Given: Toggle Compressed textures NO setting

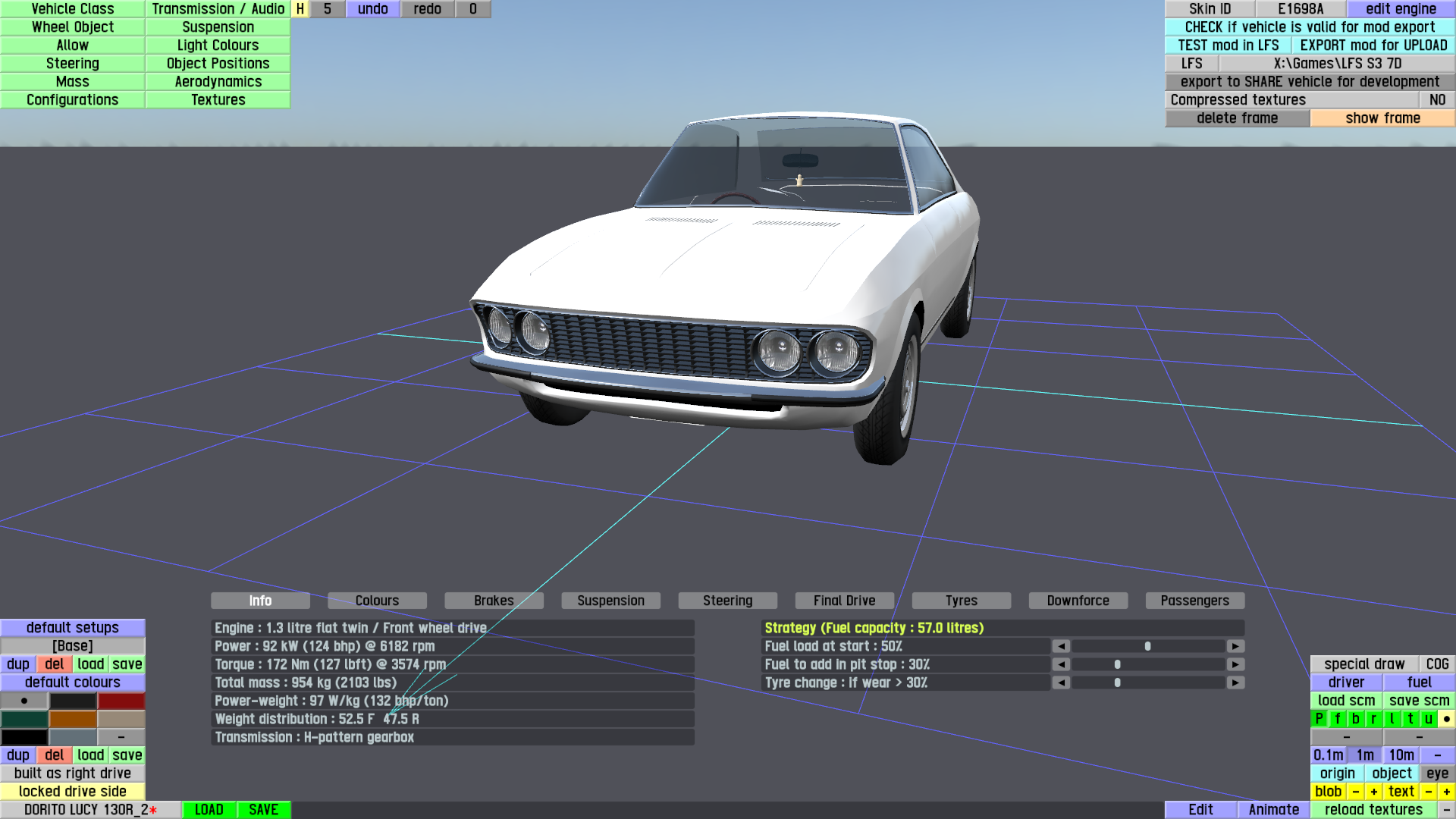Looking at the screenshot, I should click(x=1437, y=100).
